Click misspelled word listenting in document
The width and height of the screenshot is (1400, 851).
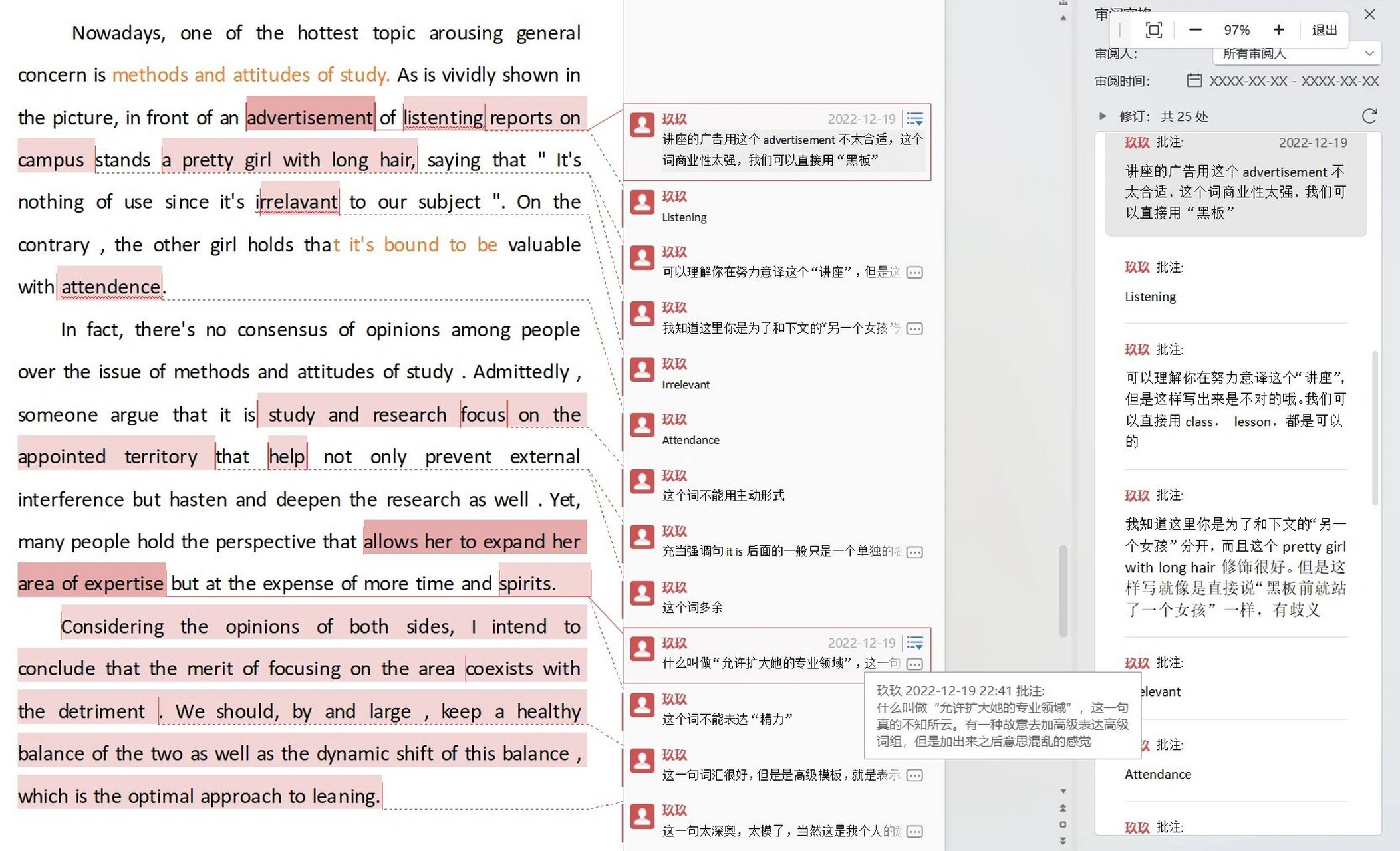point(444,118)
